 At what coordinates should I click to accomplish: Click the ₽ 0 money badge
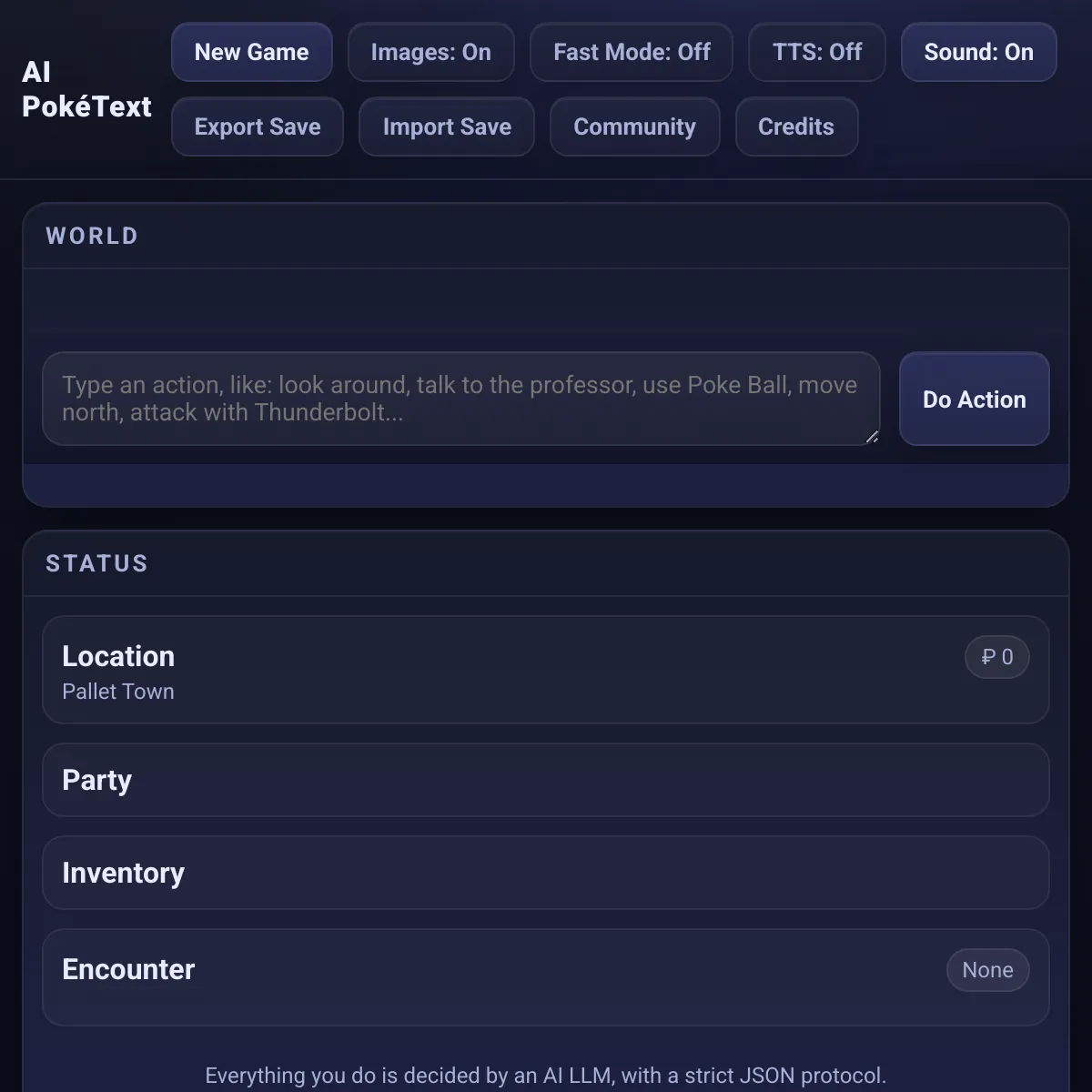click(996, 657)
